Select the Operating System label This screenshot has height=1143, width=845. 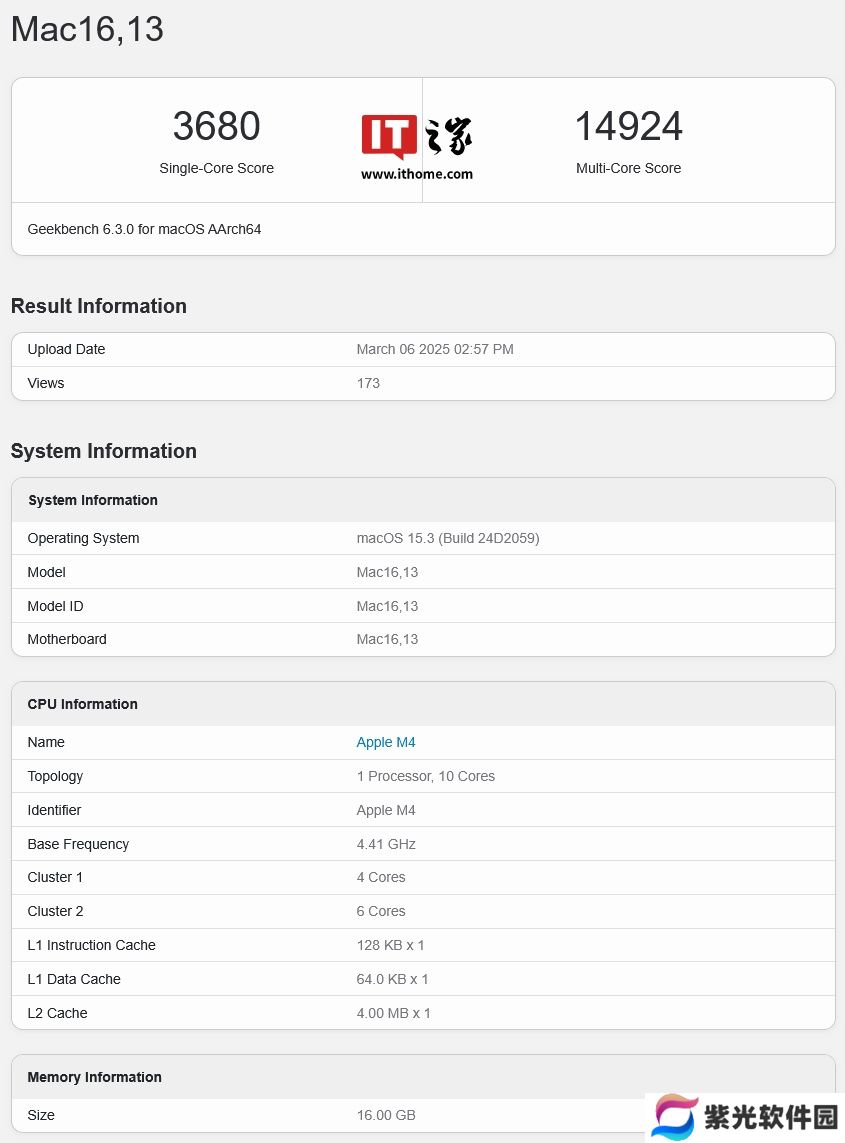coord(83,538)
